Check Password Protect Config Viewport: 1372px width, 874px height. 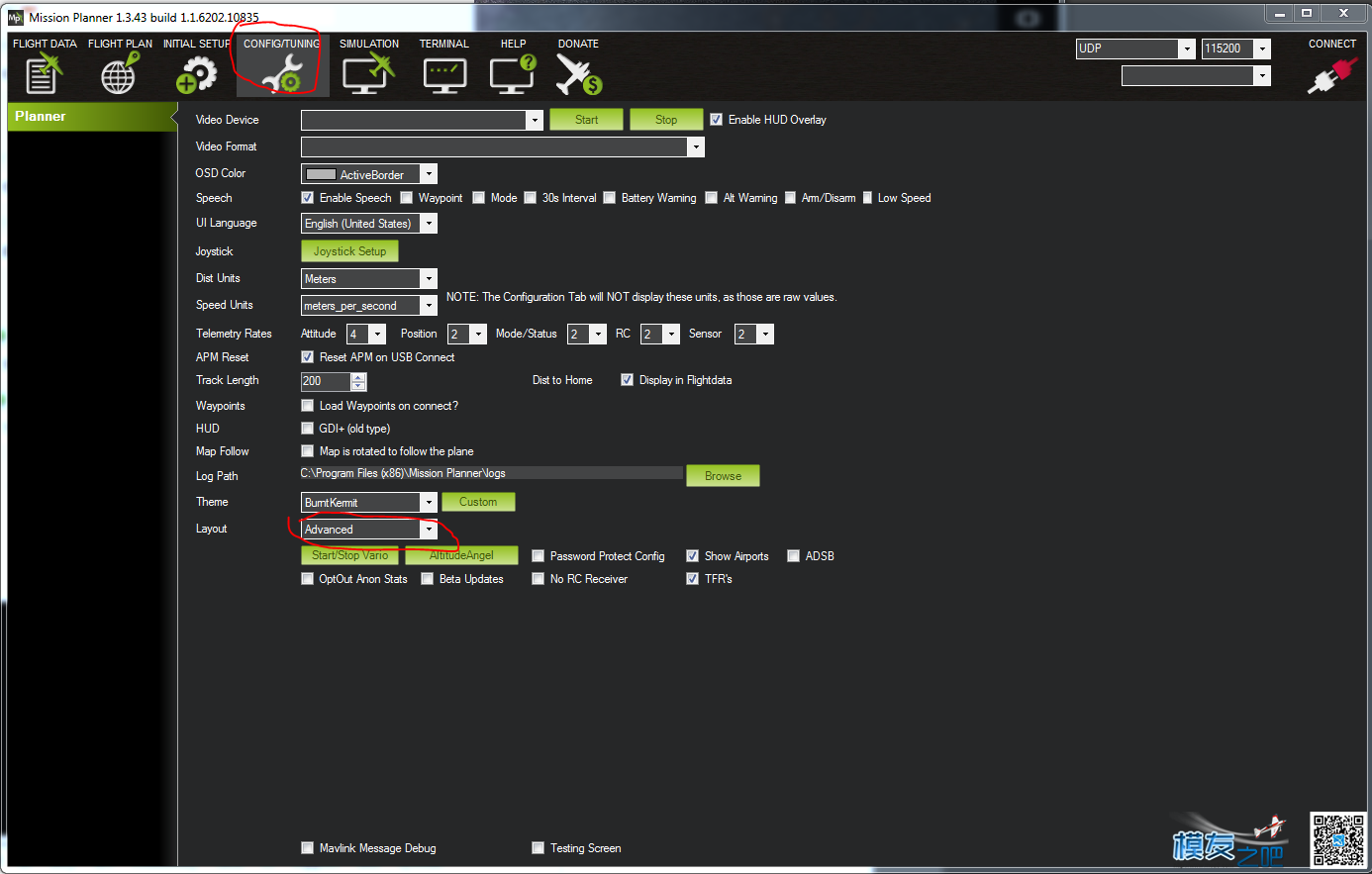(x=538, y=556)
